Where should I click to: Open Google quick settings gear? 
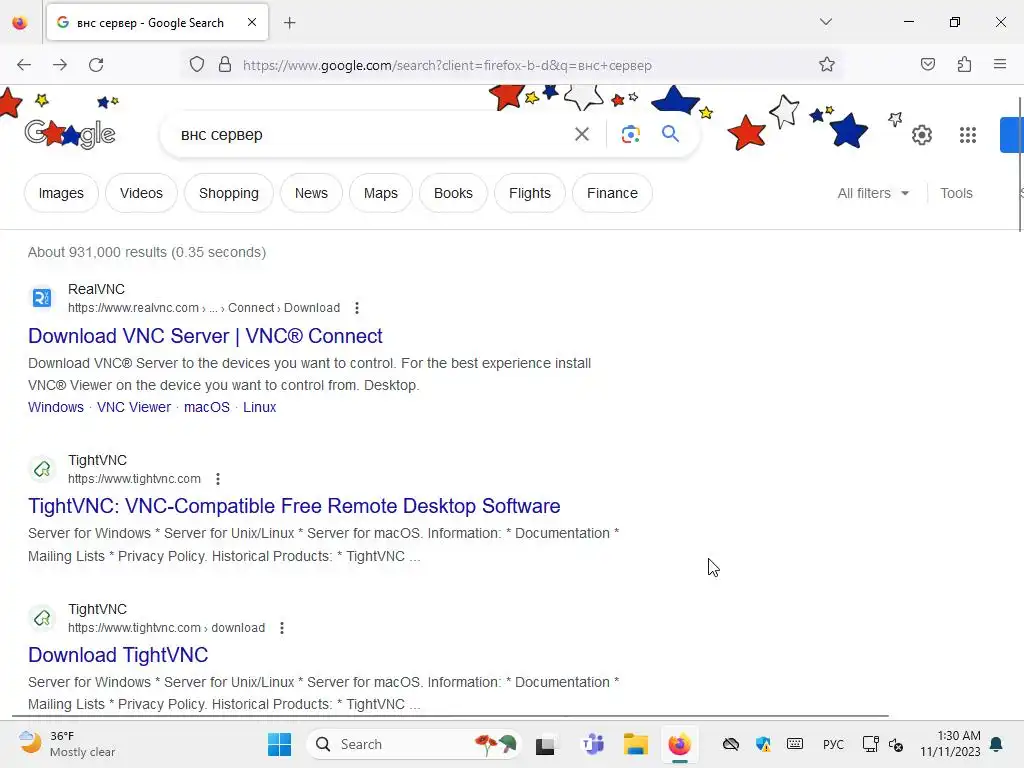[921, 135]
